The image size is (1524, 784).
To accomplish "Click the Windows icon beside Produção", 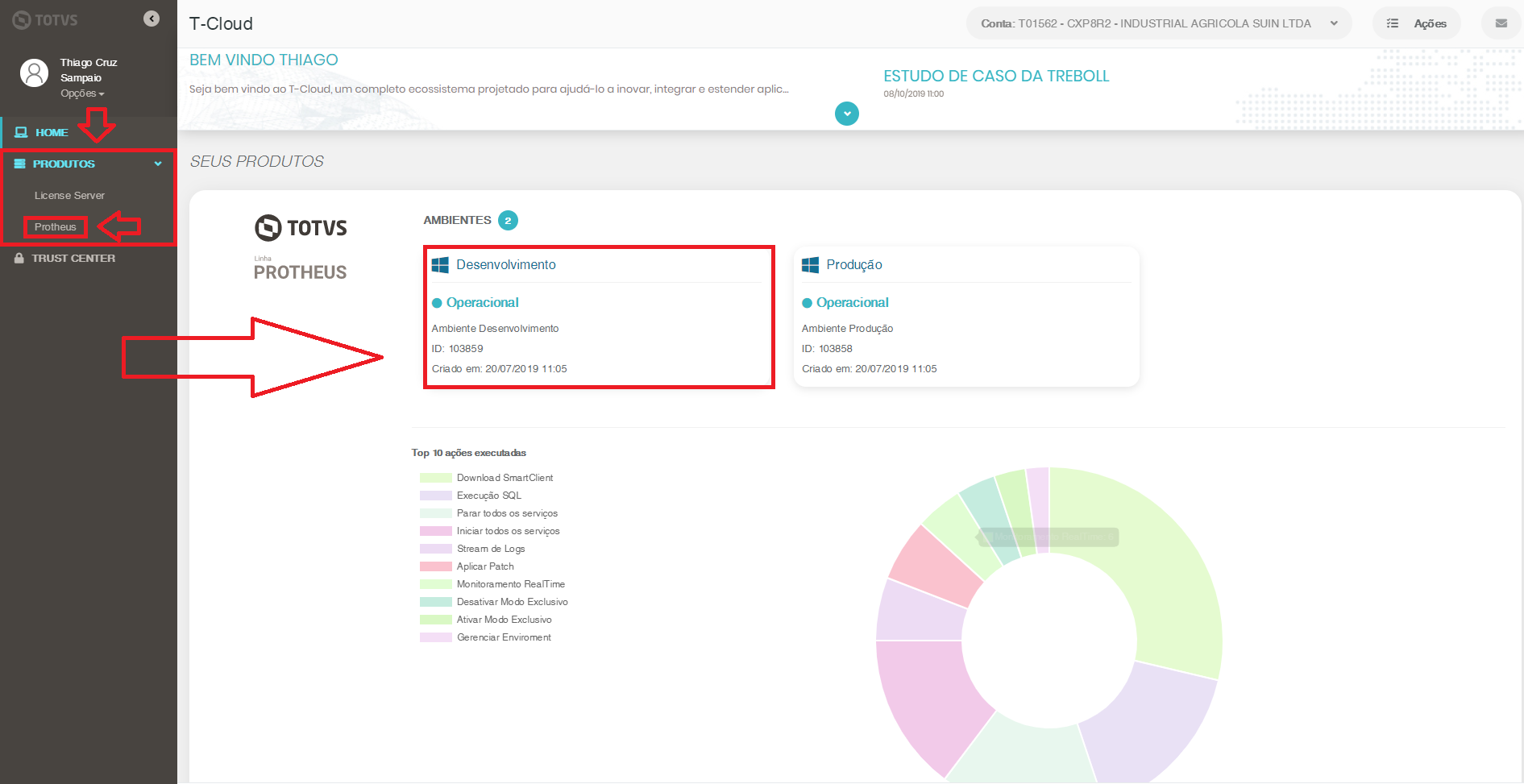I will (810, 265).
